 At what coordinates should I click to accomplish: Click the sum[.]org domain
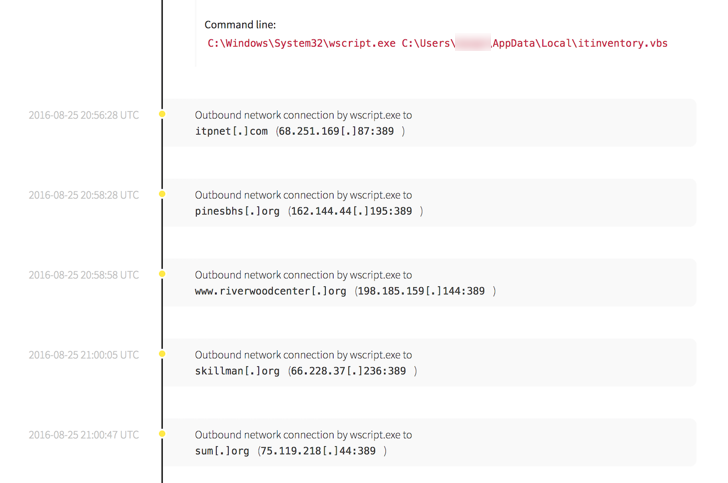click(x=222, y=451)
